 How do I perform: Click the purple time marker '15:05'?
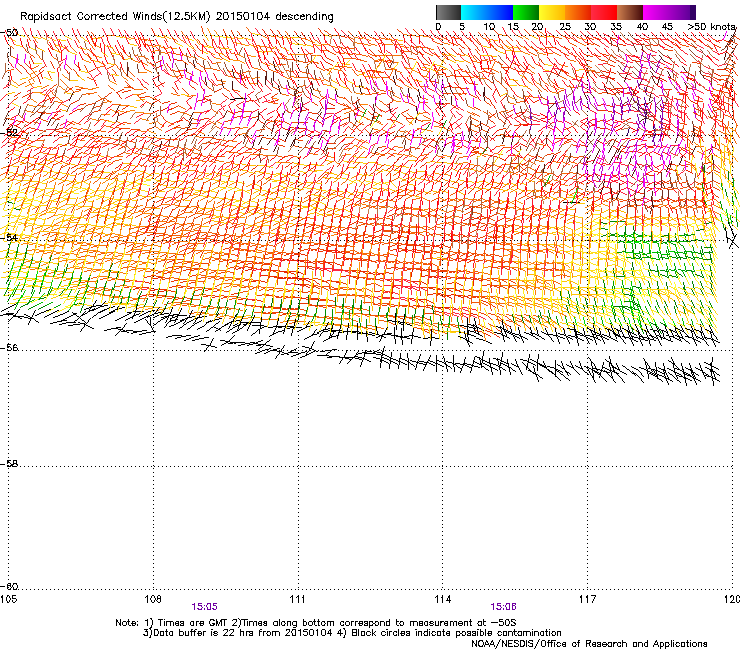204,607
